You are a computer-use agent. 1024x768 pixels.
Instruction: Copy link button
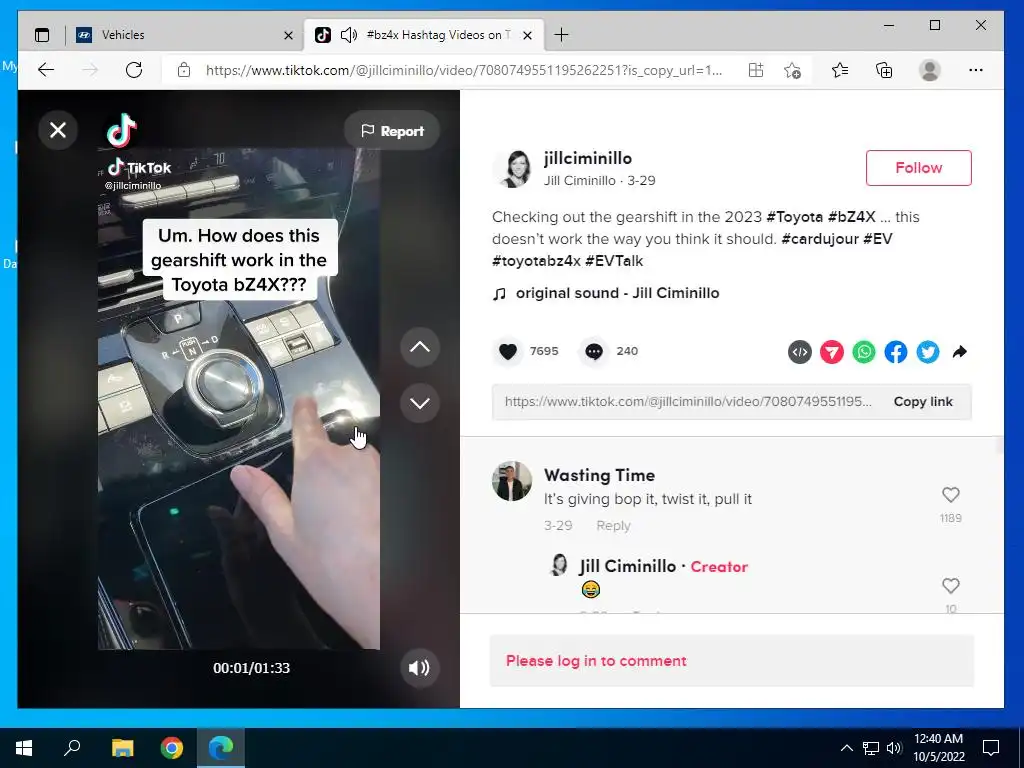(x=923, y=402)
